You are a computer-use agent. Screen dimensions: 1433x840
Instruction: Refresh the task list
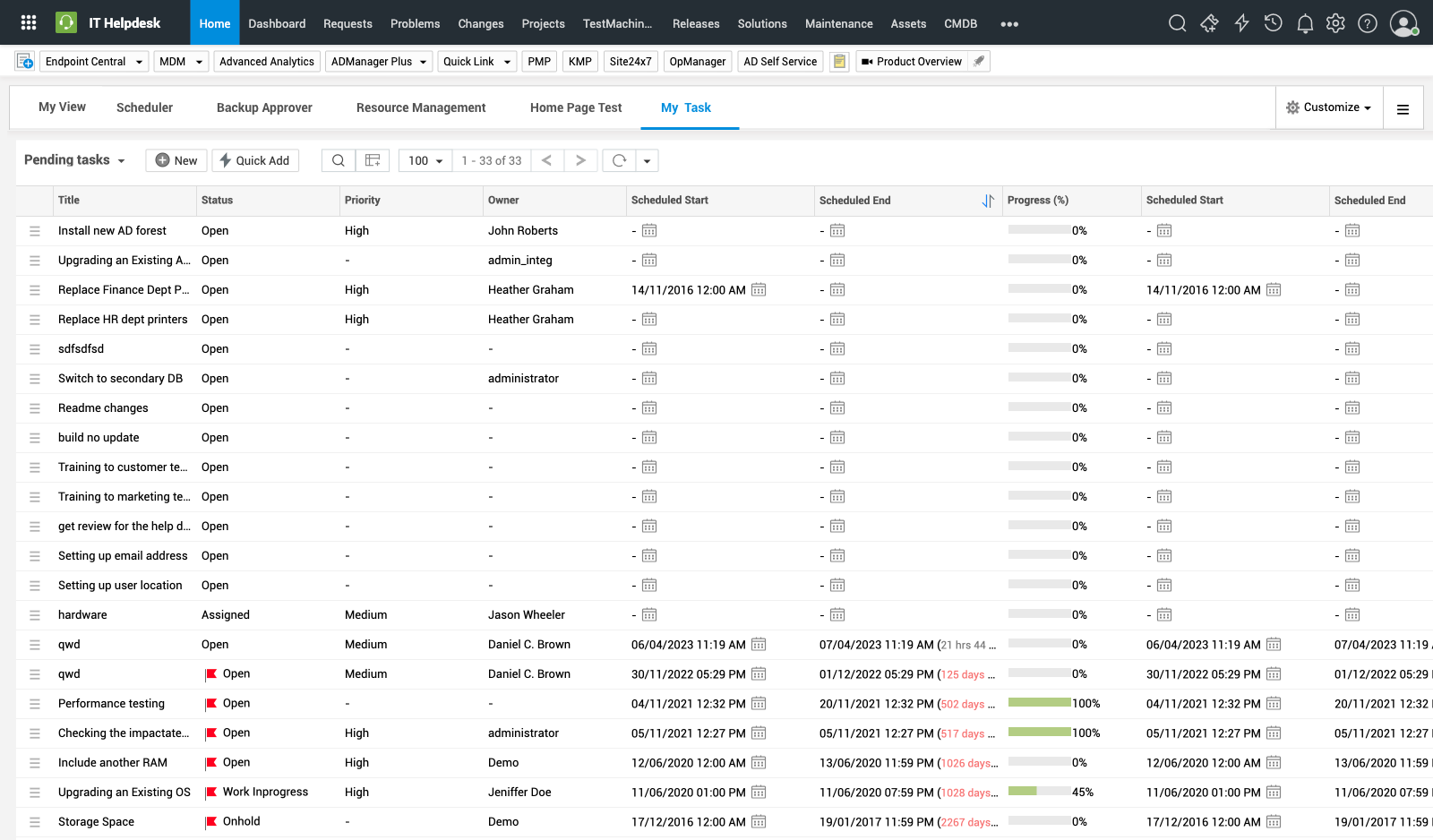click(x=619, y=160)
